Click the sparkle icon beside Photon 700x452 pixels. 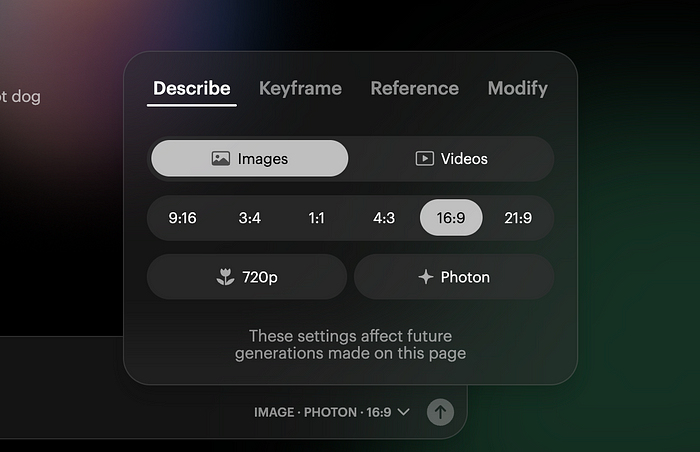tap(425, 277)
